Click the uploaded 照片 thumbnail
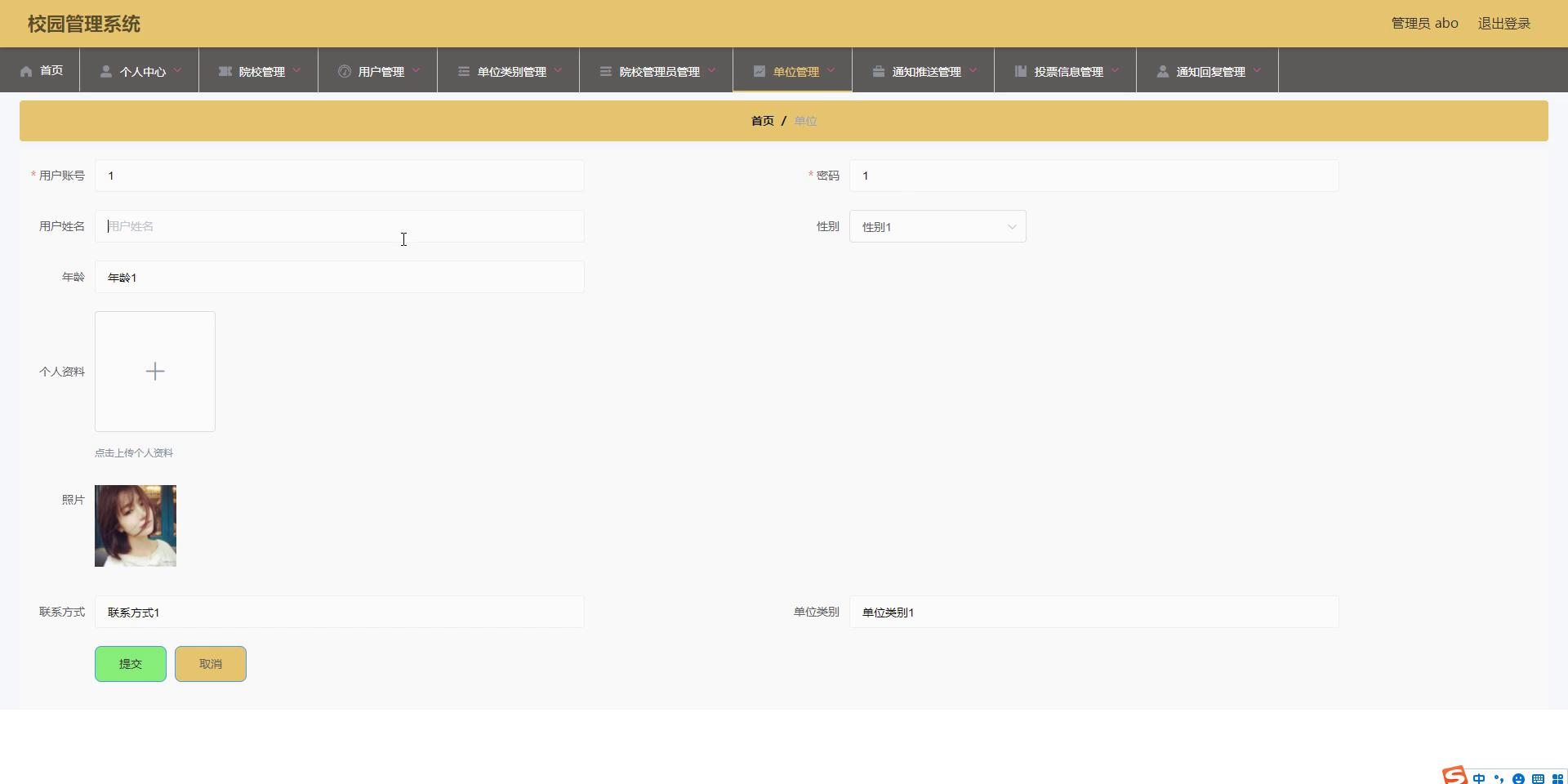Image resolution: width=1568 pixels, height=784 pixels. [x=136, y=526]
